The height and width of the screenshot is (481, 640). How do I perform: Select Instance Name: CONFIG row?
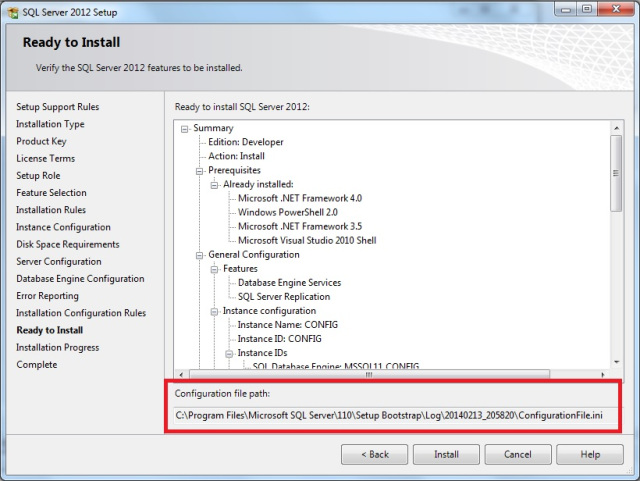tap(288, 325)
